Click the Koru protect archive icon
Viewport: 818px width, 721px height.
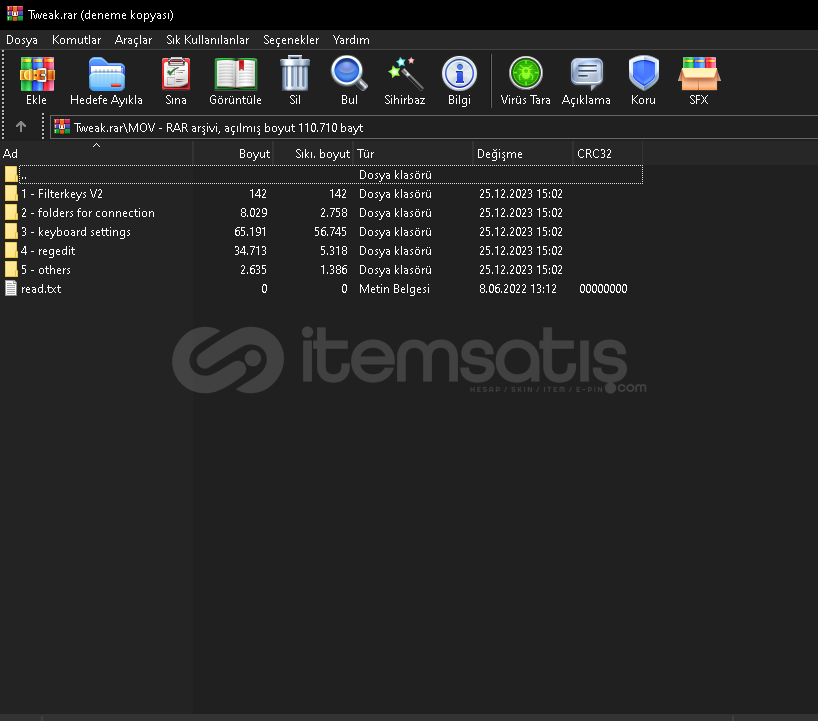coord(643,81)
